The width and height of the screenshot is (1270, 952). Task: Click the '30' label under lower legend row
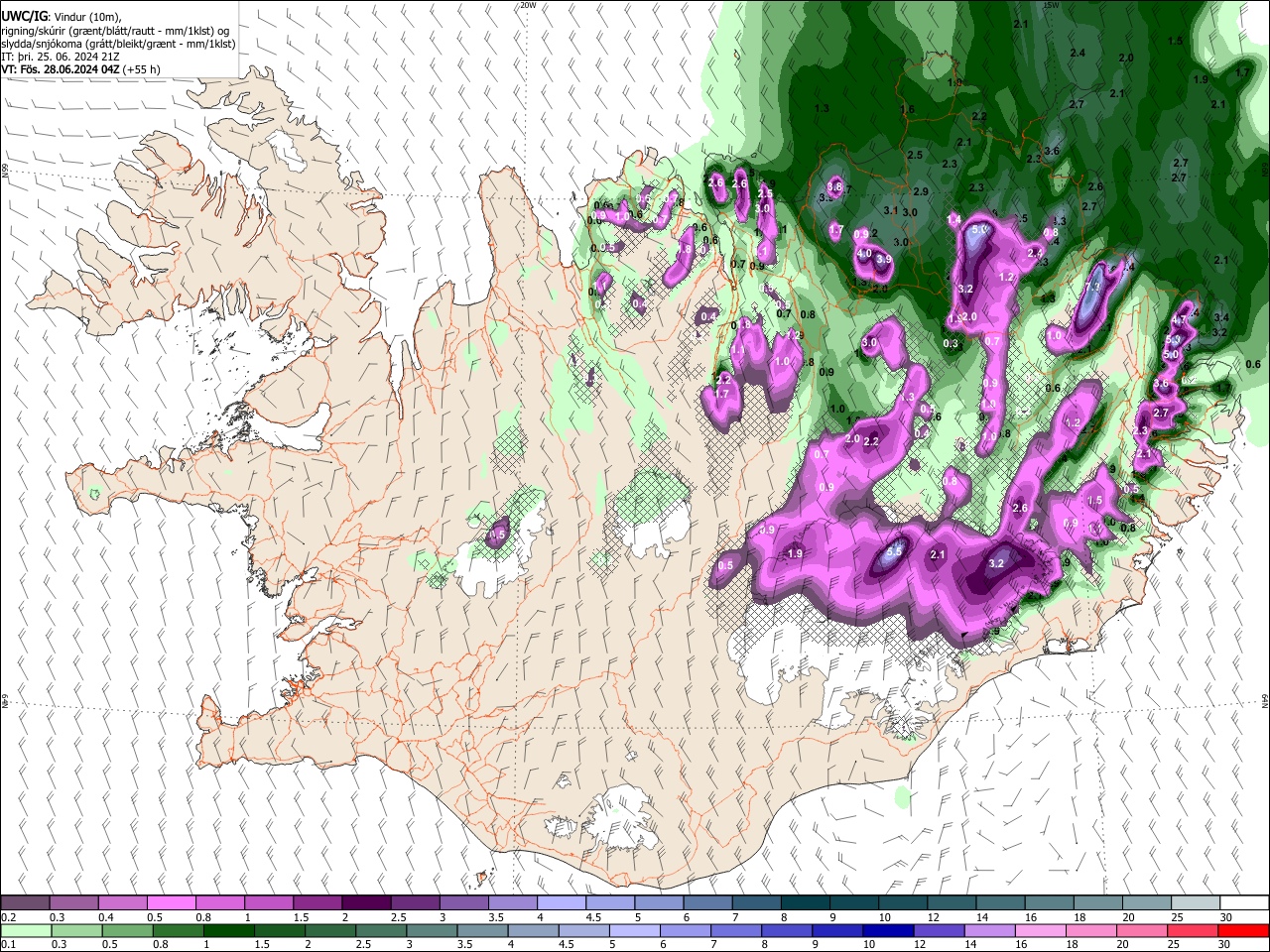point(1226,945)
